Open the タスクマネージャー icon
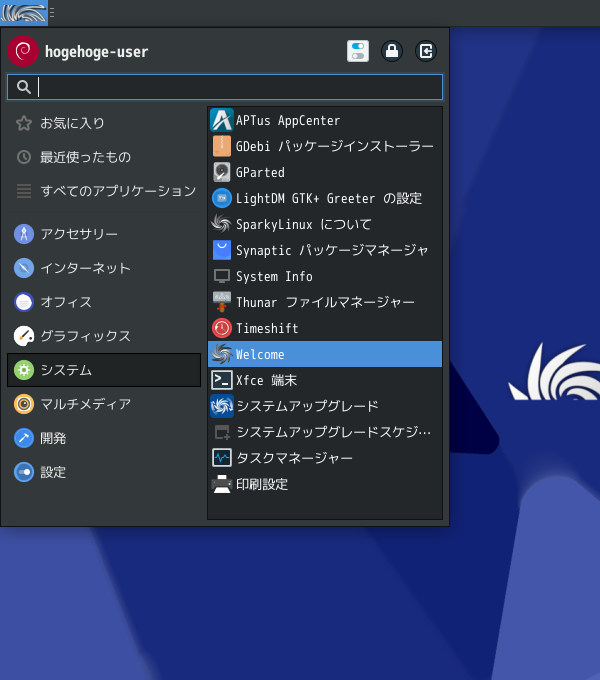The image size is (600, 680). point(222,458)
